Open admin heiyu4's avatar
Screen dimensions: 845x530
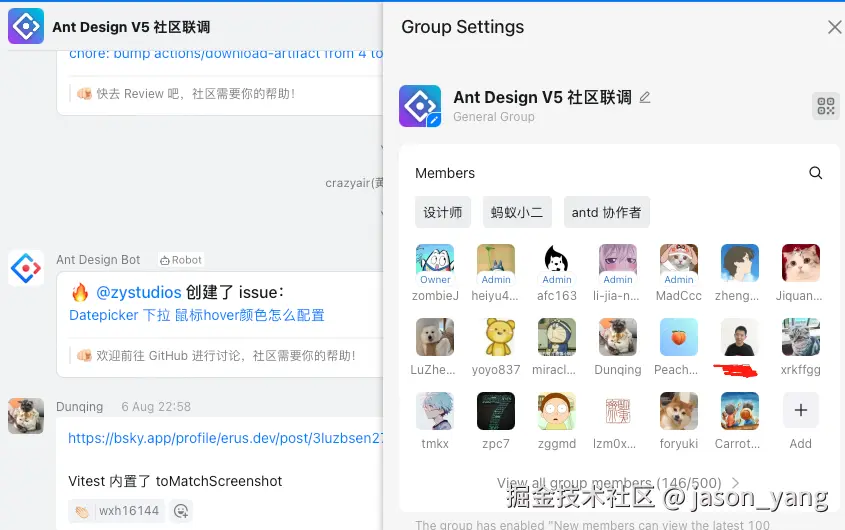tap(496, 263)
